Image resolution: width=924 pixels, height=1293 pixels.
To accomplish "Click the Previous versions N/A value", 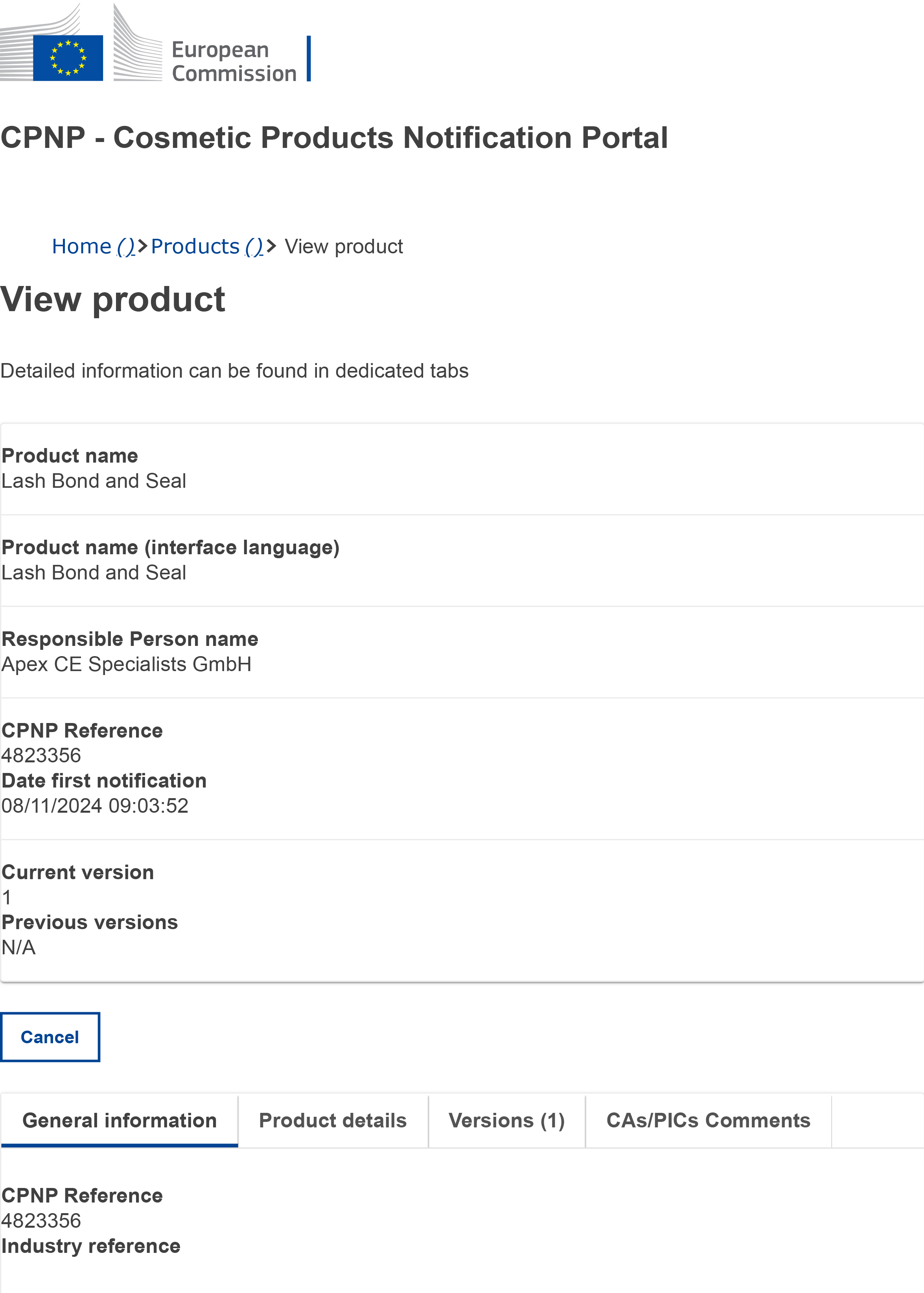I will coord(18,947).
